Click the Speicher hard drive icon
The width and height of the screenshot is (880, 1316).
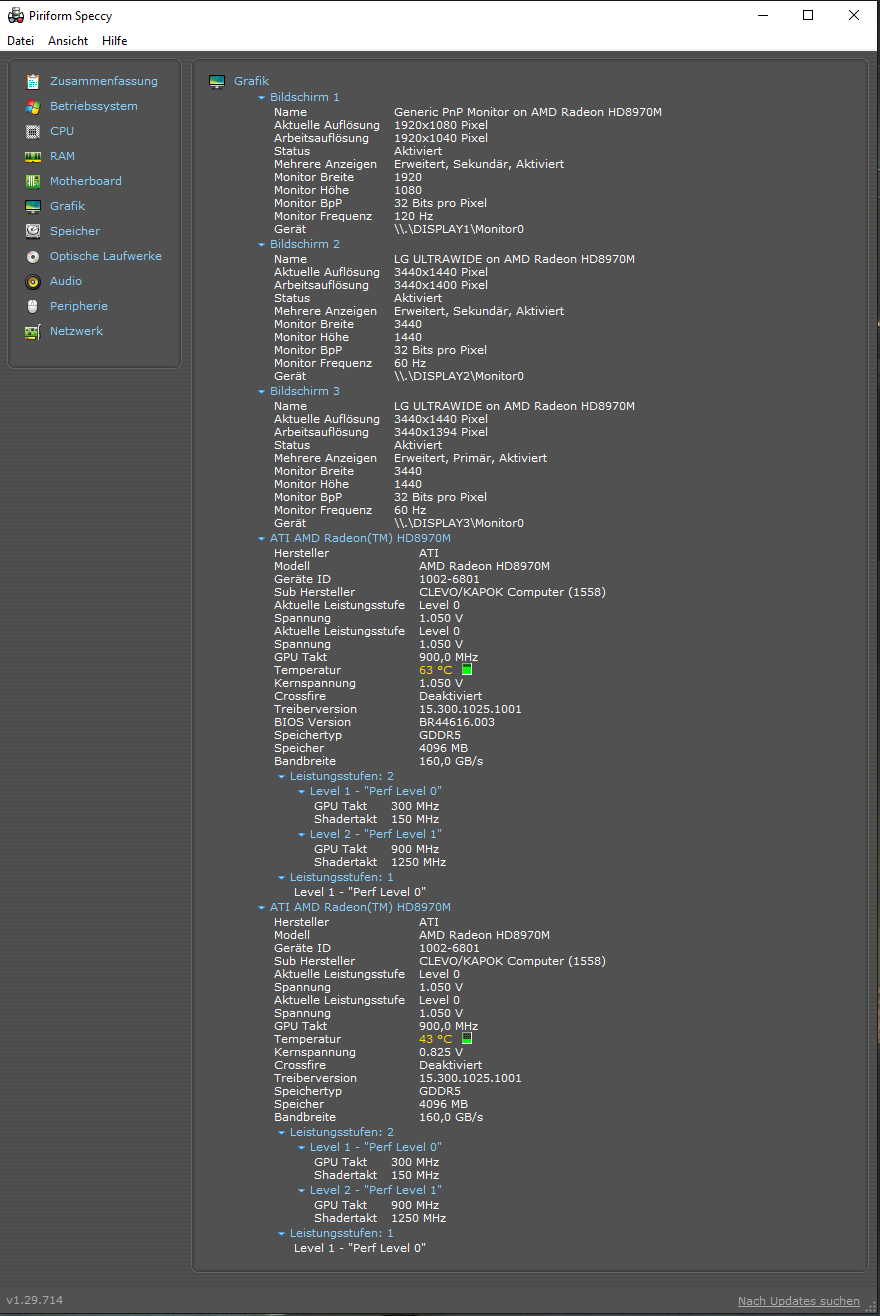[33, 231]
